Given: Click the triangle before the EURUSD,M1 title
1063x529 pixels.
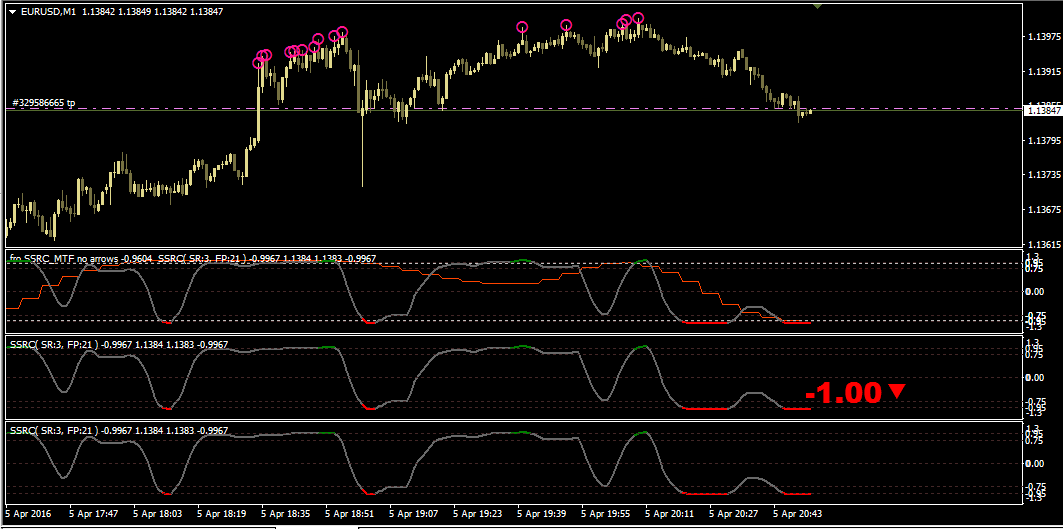Looking at the screenshot, I should pyautogui.click(x=13, y=12).
